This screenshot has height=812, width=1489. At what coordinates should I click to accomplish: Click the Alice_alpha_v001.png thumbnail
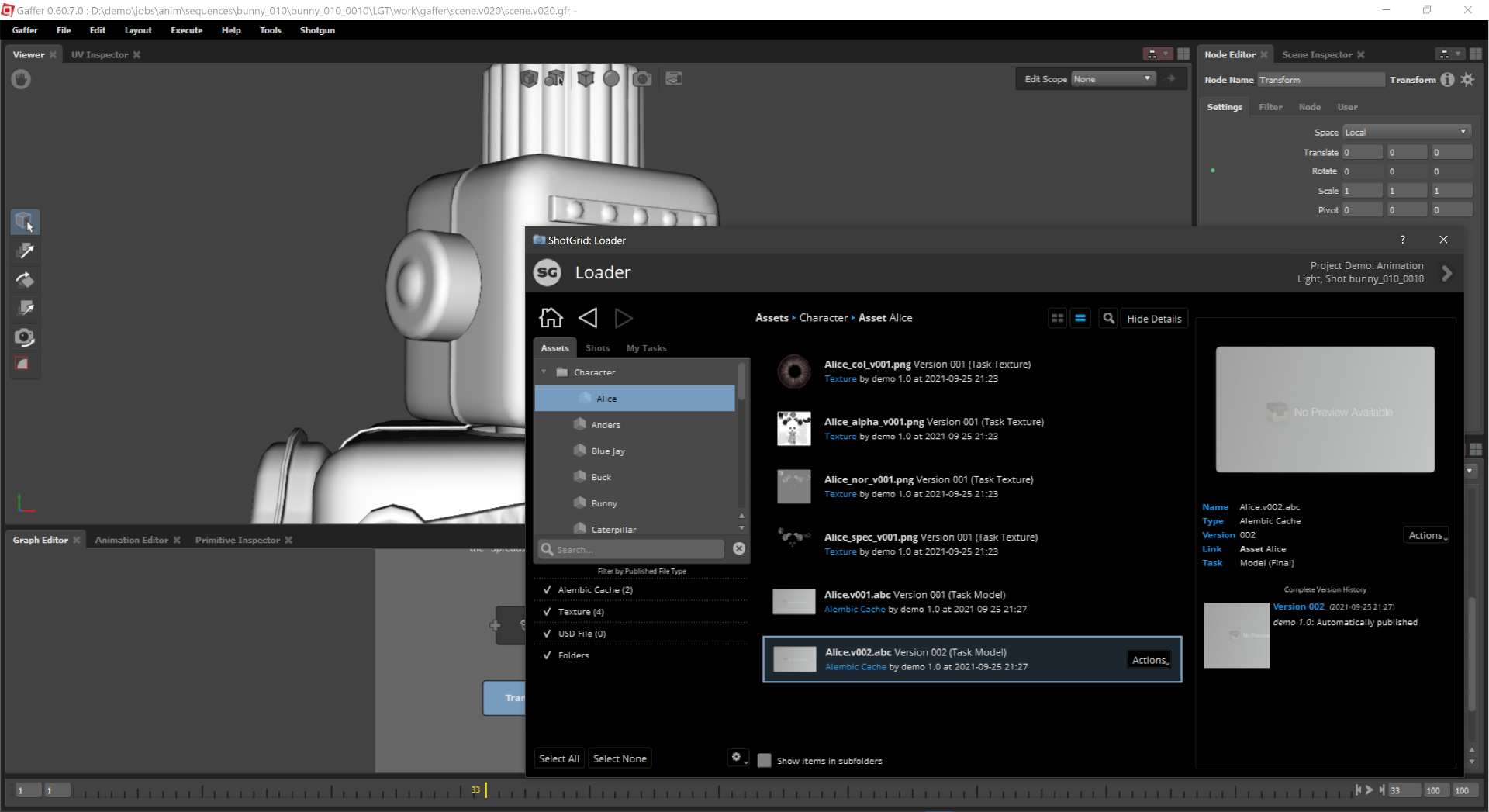tap(794, 429)
